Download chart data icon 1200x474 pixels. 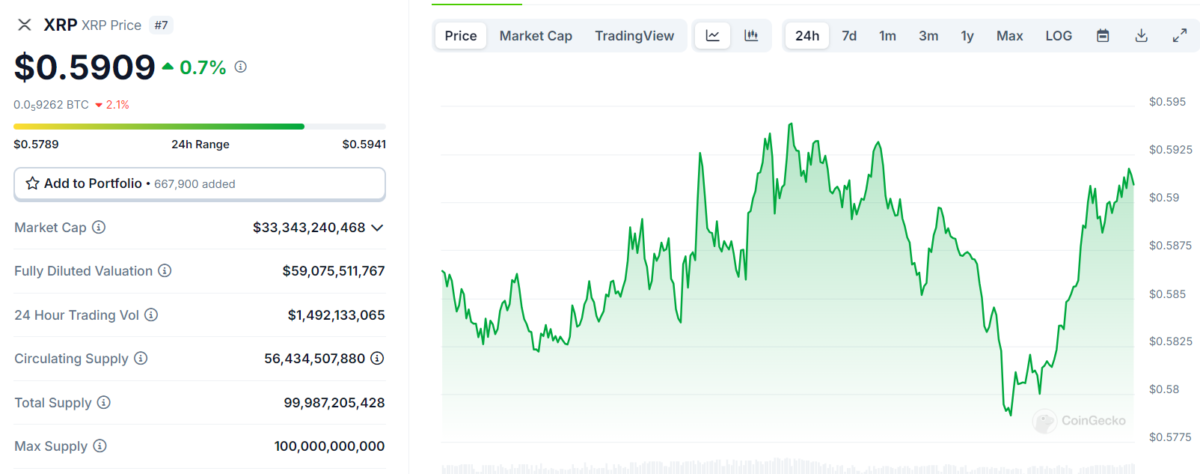click(x=1141, y=36)
